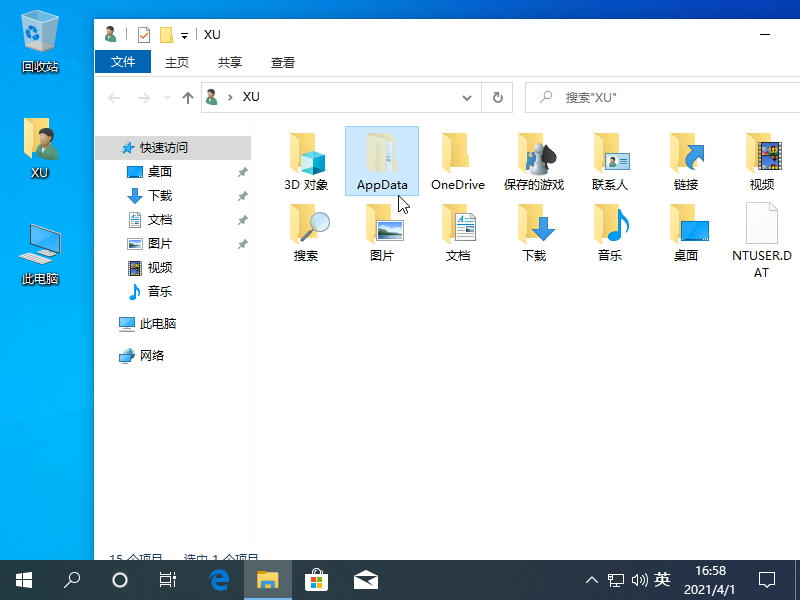Expand hidden icons in the system tray
This screenshot has height=600, width=800.
(x=592, y=579)
